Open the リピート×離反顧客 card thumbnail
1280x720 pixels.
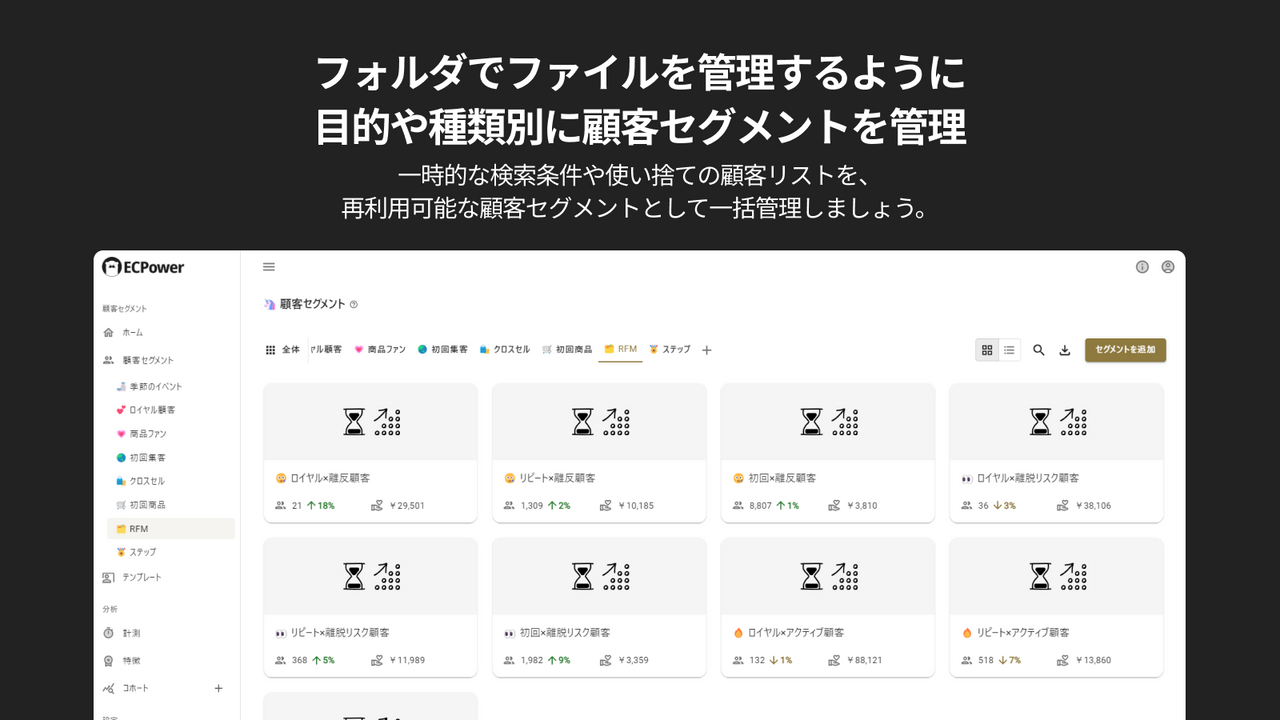point(599,422)
